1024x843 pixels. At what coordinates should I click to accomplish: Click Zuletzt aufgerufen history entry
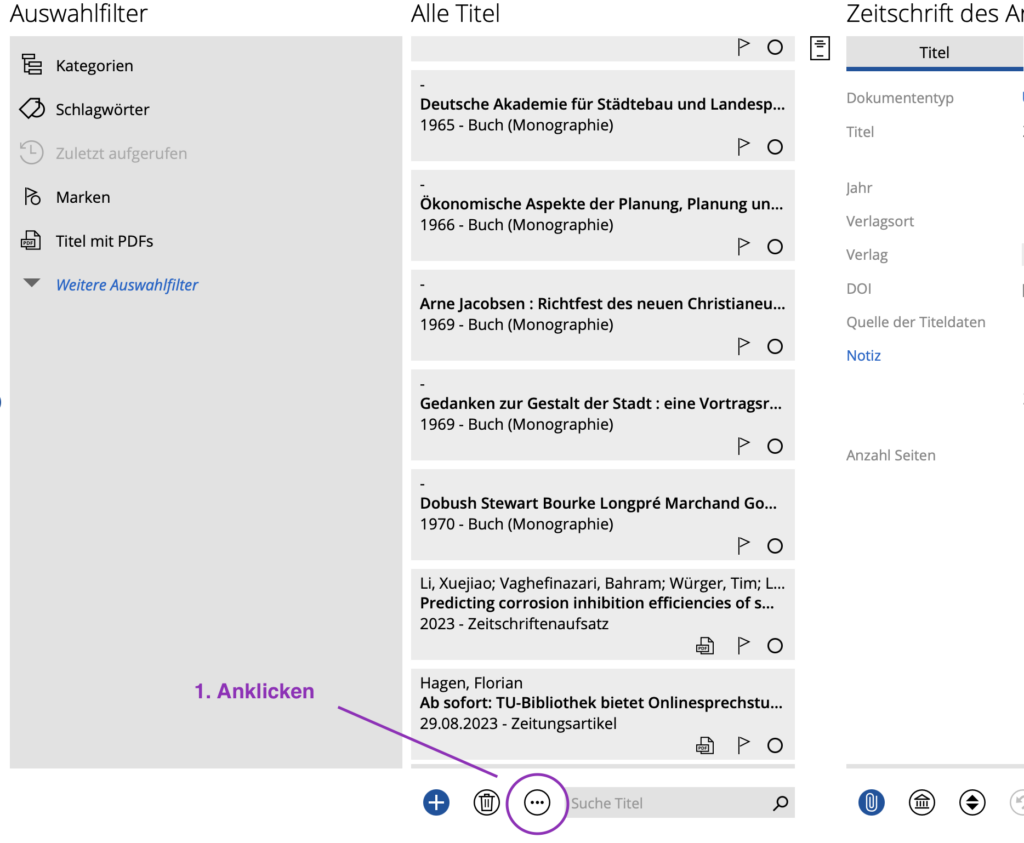pos(103,153)
